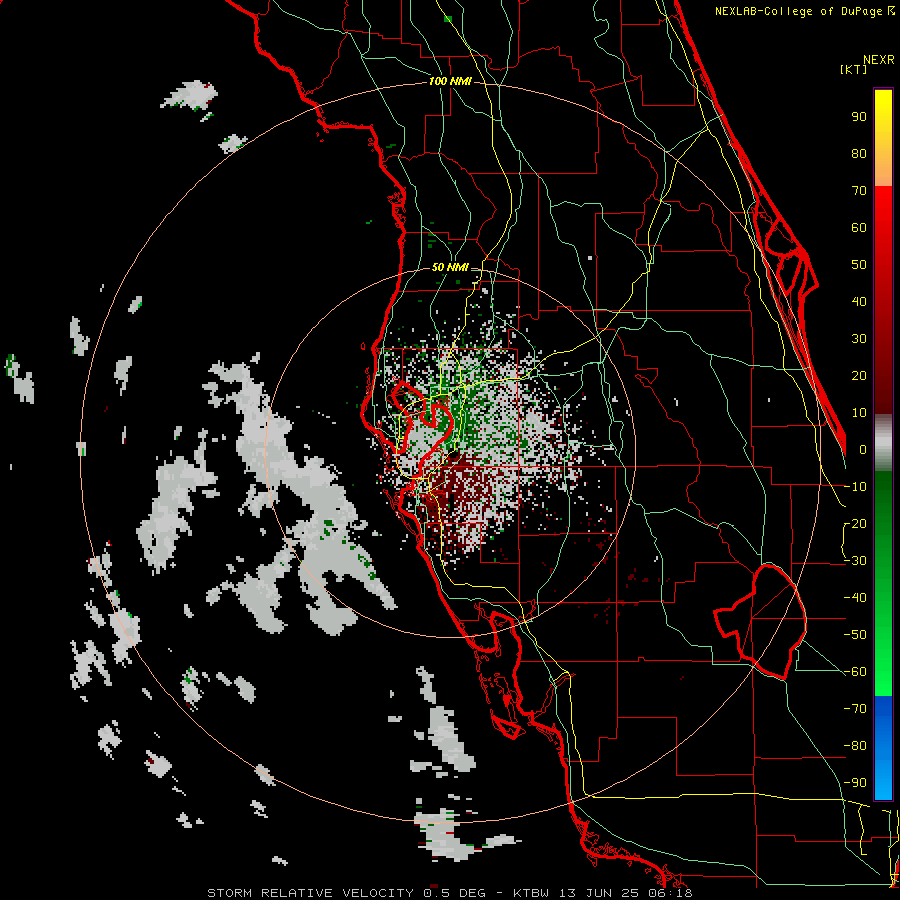The image size is (900, 900).
Task: Click the "-40" scale value
Action: [x=855, y=598]
